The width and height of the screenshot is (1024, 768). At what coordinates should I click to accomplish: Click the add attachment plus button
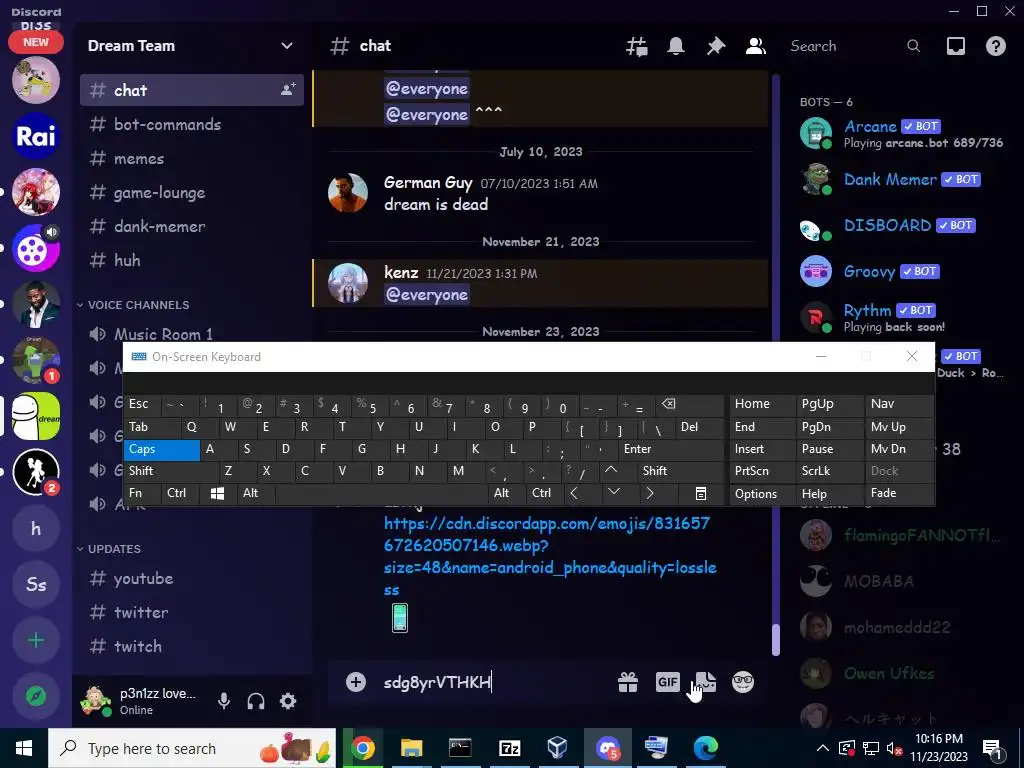[x=356, y=682]
